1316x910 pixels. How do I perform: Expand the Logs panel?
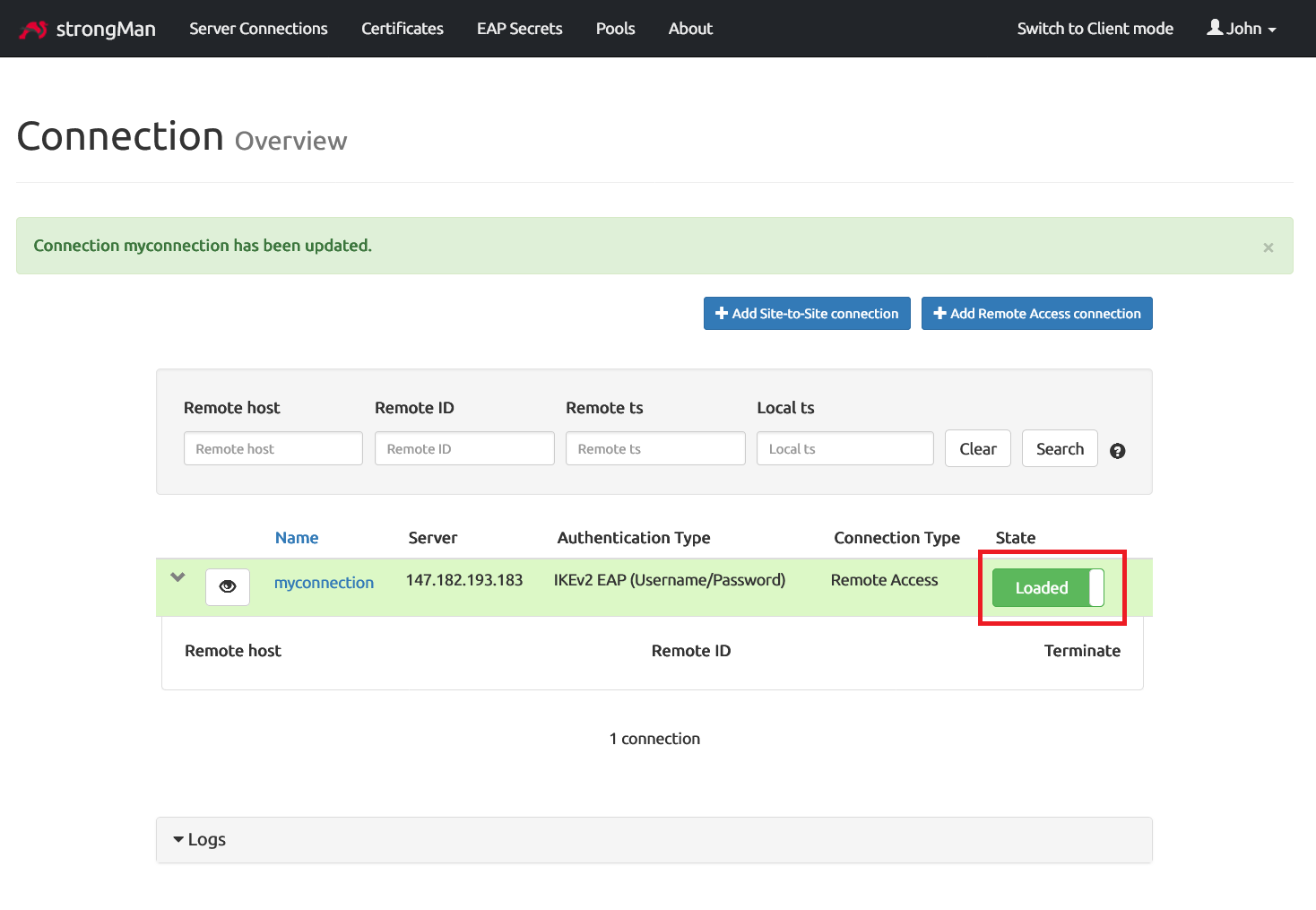click(199, 840)
